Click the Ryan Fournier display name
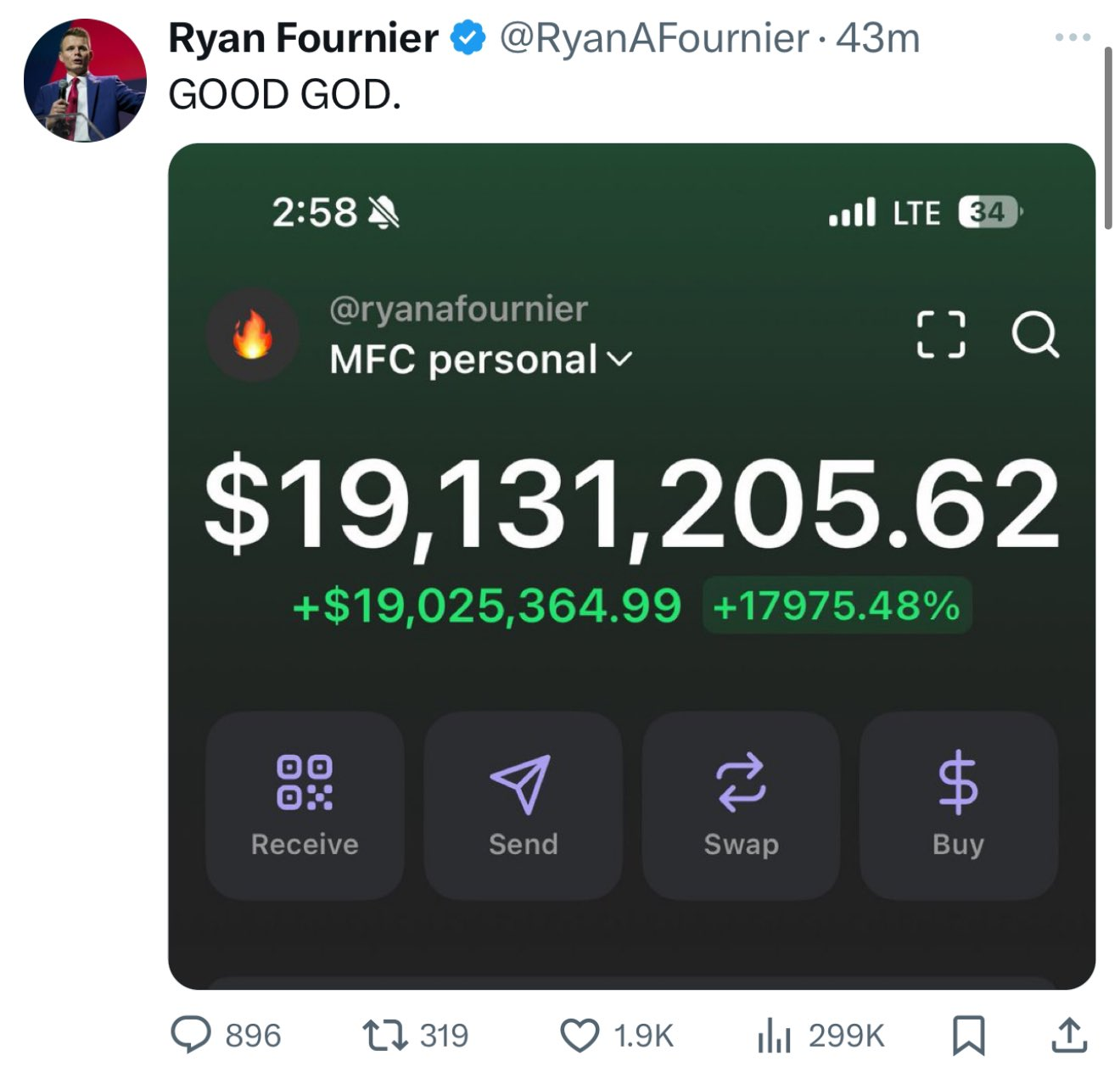The height and width of the screenshot is (1084, 1120). [x=303, y=38]
